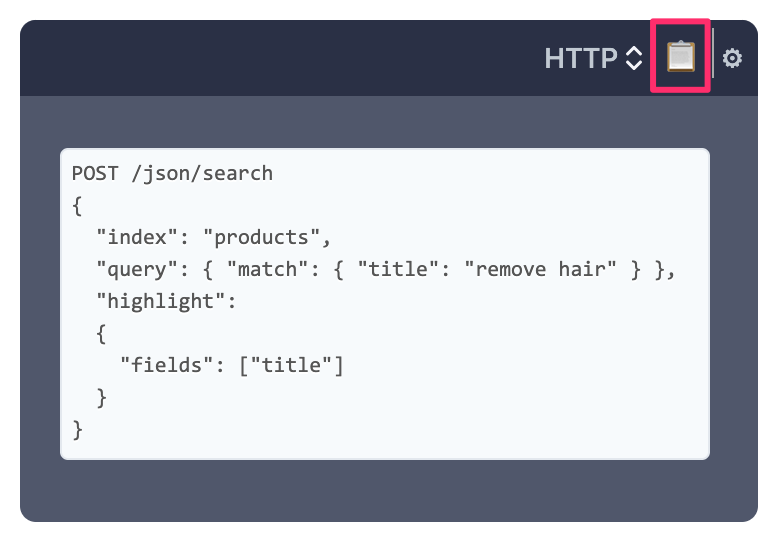Click the "fields" key in highlight block
The image size is (776, 536).
tap(161, 365)
